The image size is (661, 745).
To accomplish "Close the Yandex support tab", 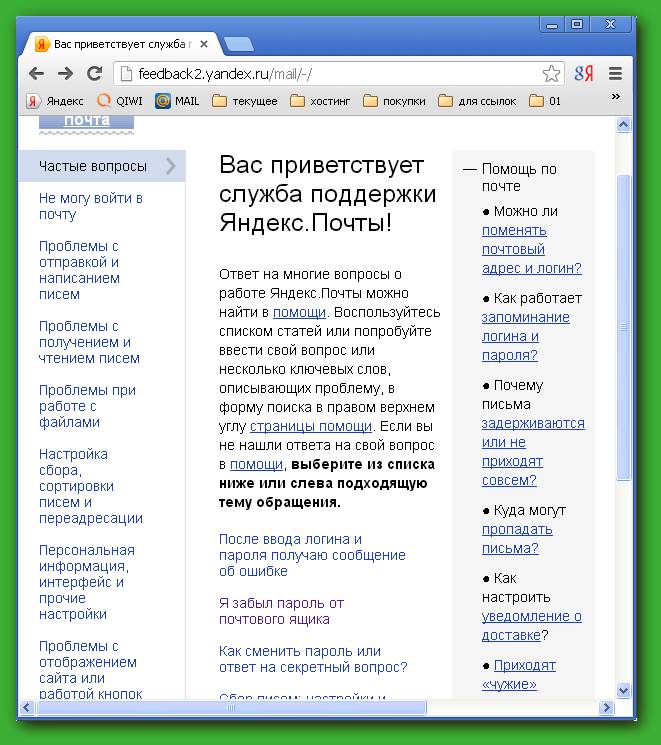I will click(x=204, y=44).
